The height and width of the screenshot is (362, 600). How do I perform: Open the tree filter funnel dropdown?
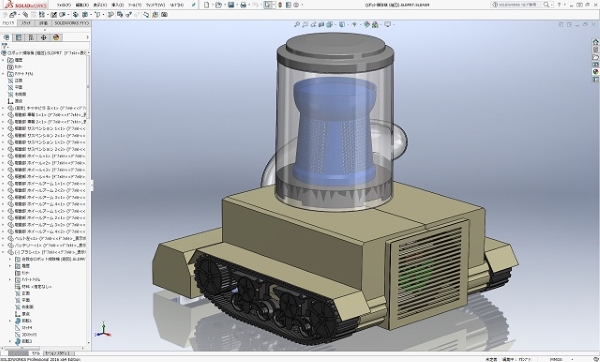coord(5,46)
